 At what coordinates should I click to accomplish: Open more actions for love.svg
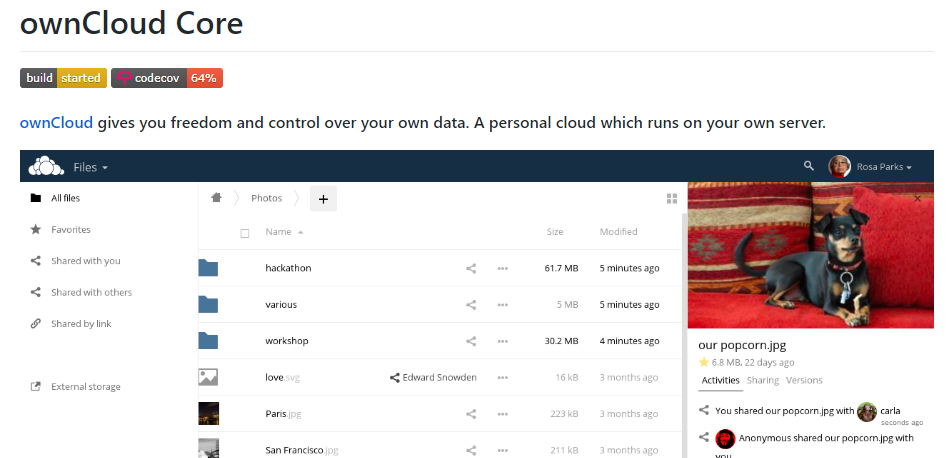[502, 377]
